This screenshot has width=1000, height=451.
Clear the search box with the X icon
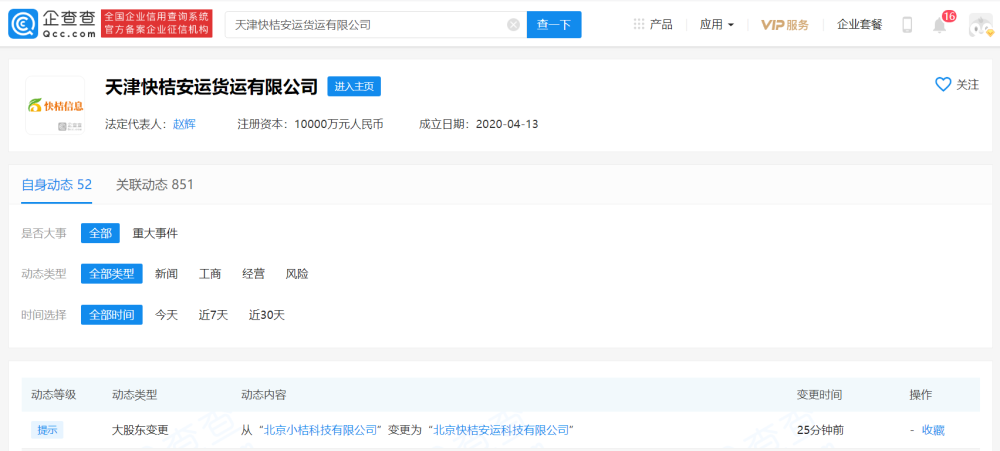[513, 25]
